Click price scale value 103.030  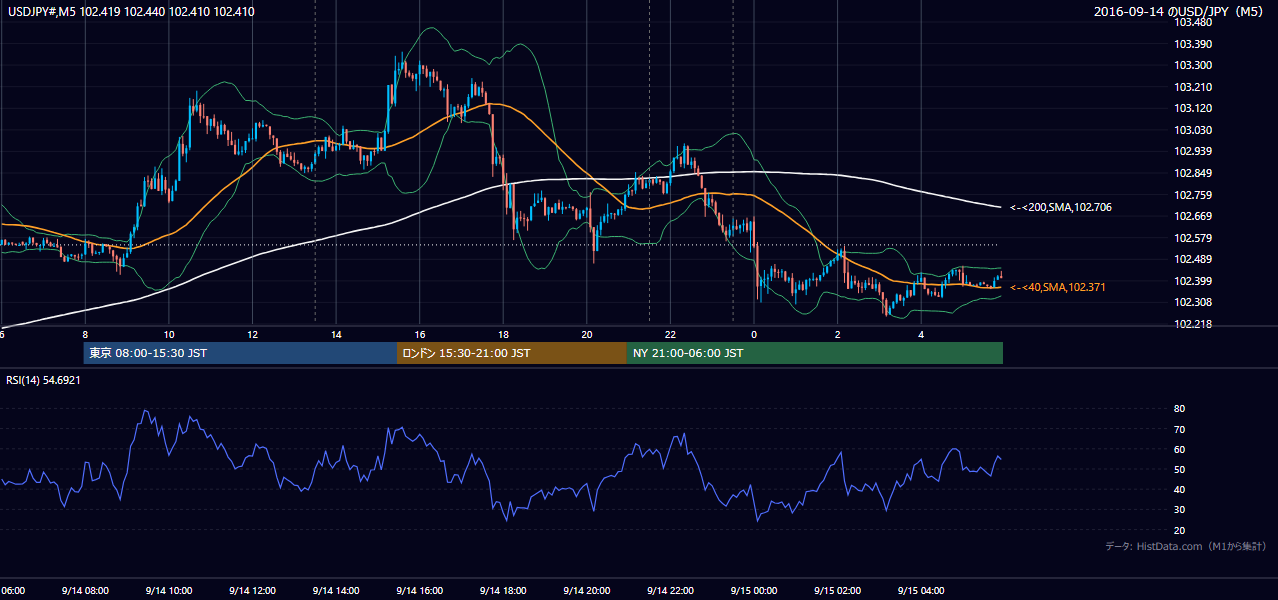(x=1192, y=130)
